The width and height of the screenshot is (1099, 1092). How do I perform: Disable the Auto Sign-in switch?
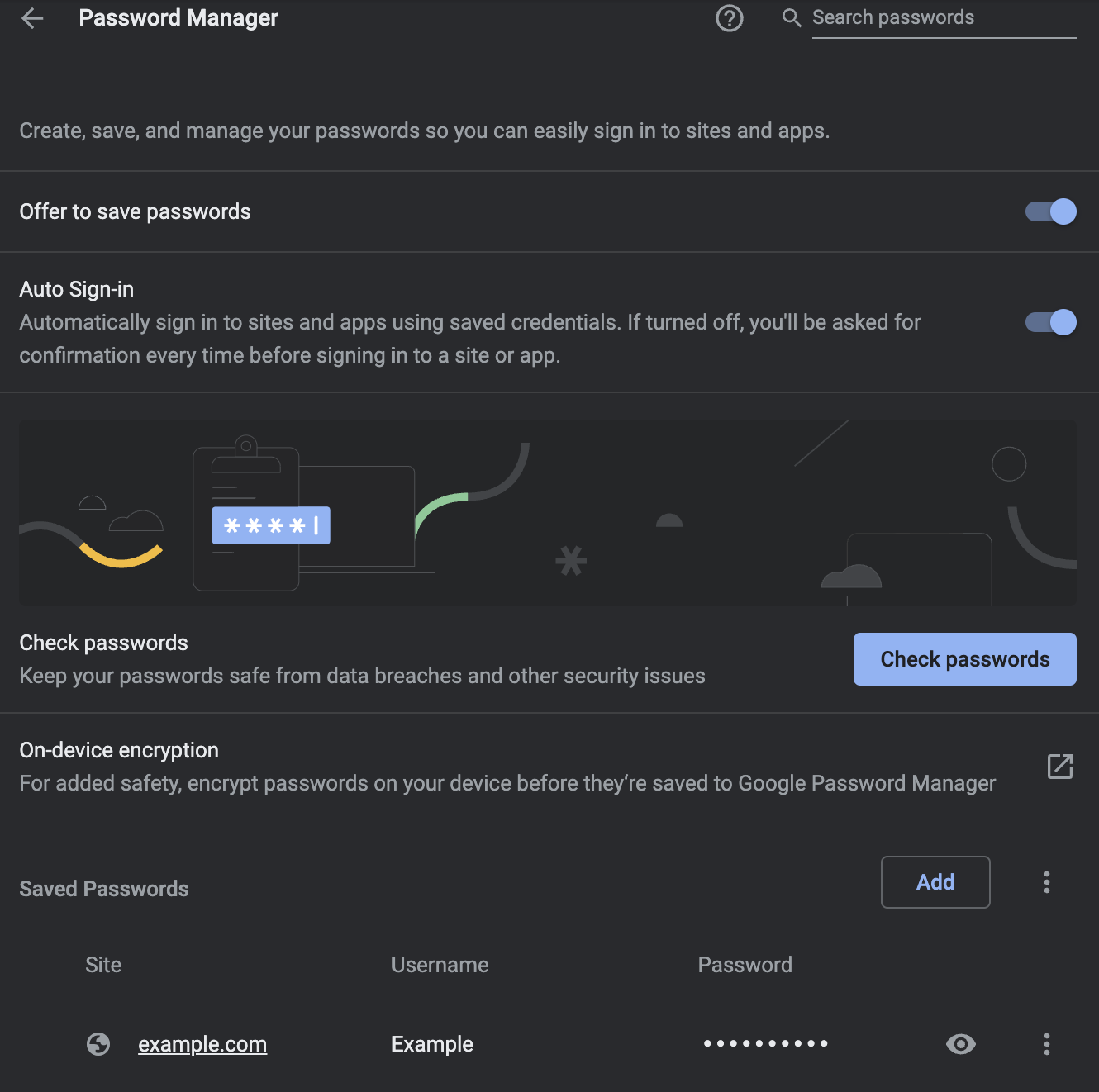[x=1051, y=322]
